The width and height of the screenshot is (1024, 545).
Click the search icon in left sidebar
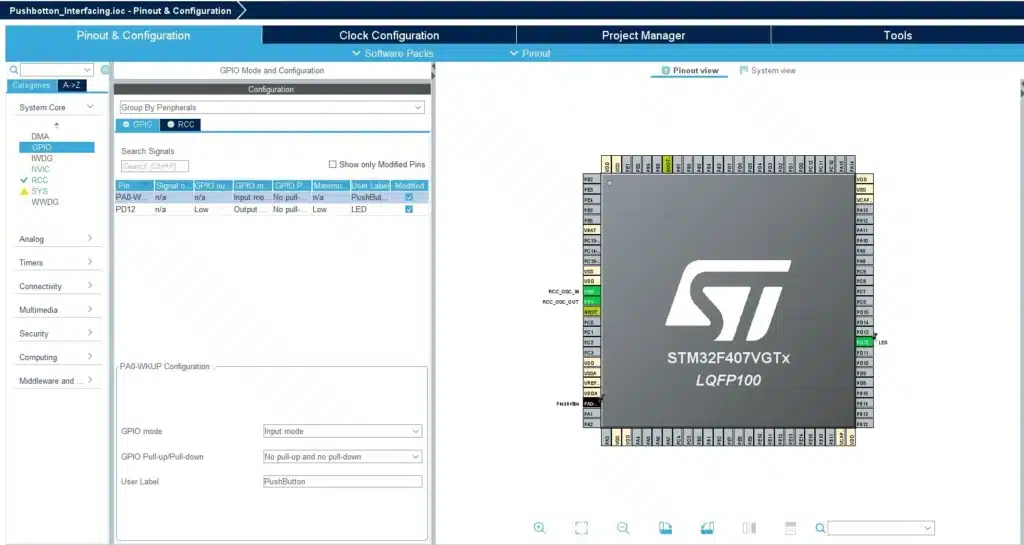(14, 70)
